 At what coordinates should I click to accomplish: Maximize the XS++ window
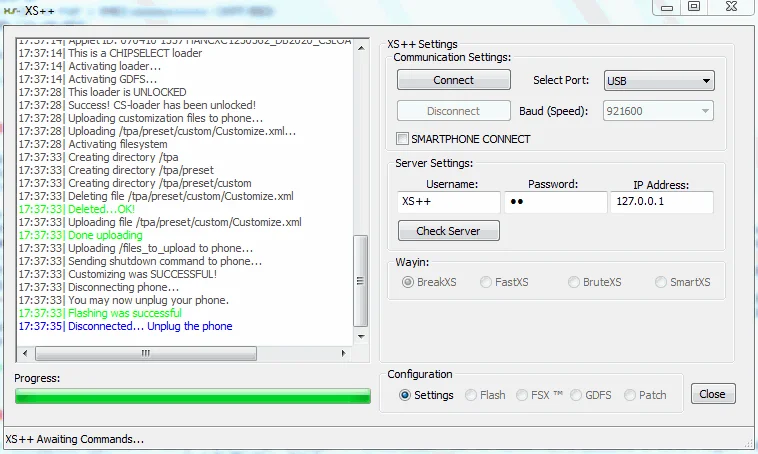[x=694, y=7]
